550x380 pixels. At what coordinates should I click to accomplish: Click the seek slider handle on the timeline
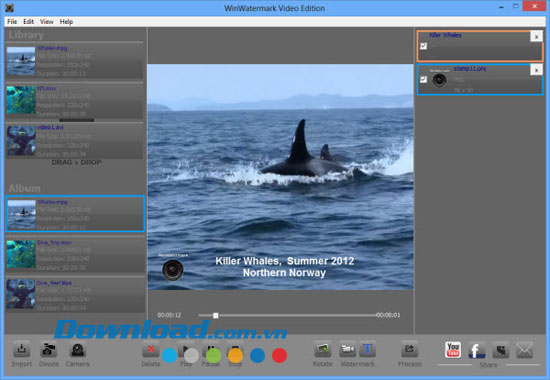[x=216, y=315]
